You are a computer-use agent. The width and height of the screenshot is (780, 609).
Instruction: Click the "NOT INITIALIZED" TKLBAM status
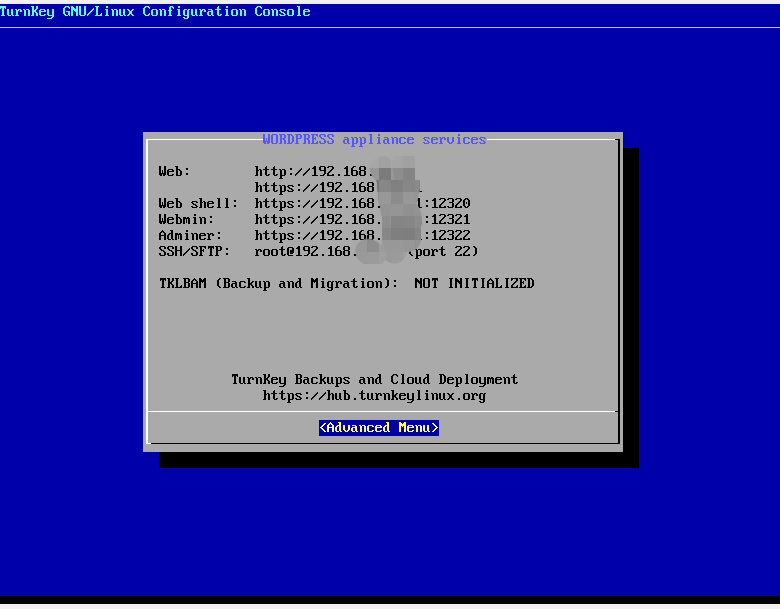coord(474,283)
